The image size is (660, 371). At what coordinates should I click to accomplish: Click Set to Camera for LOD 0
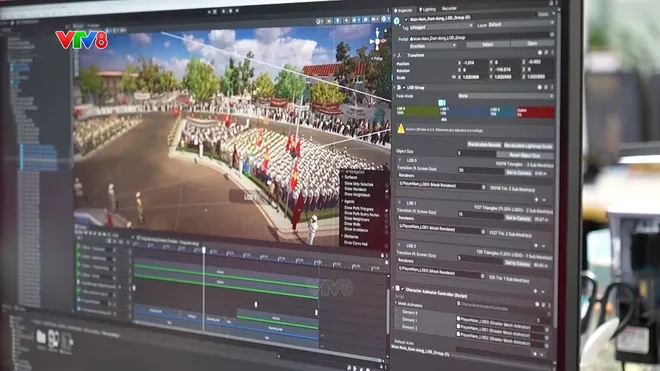(518, 173)
